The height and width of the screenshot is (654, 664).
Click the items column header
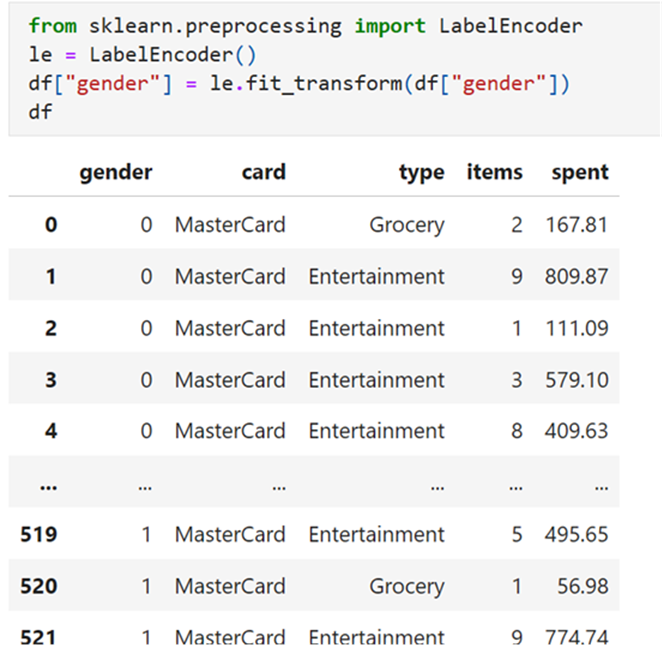pyautogui.click(x=495, y=172)
